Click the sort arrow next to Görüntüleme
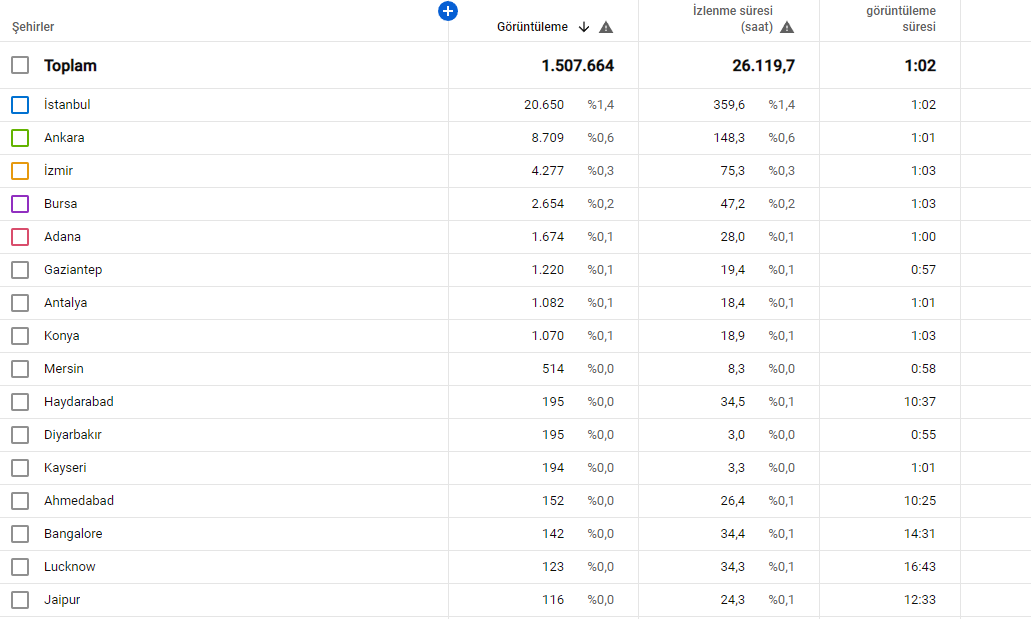The width and height of the screenshot is (1031, 619). coord(584,27)
